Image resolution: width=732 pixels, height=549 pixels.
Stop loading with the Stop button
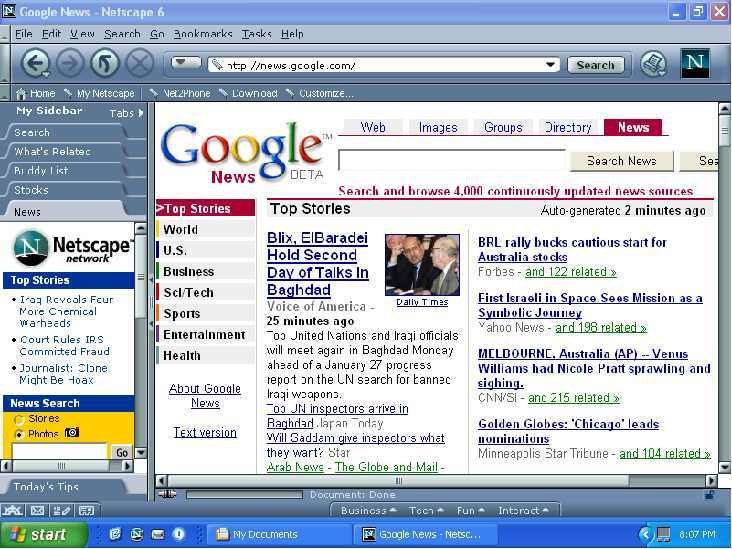click(x=140, y=63)
